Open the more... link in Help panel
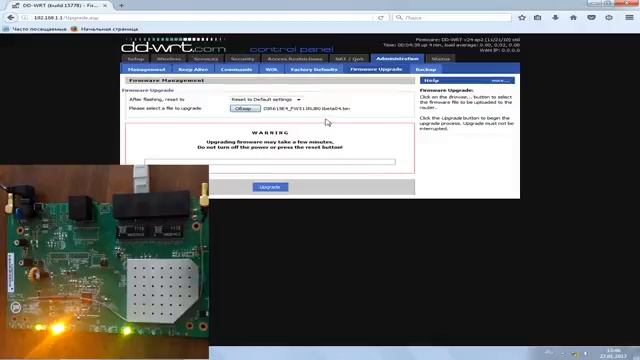The height and width of the screenshot is (360, 640). [500, 80]
